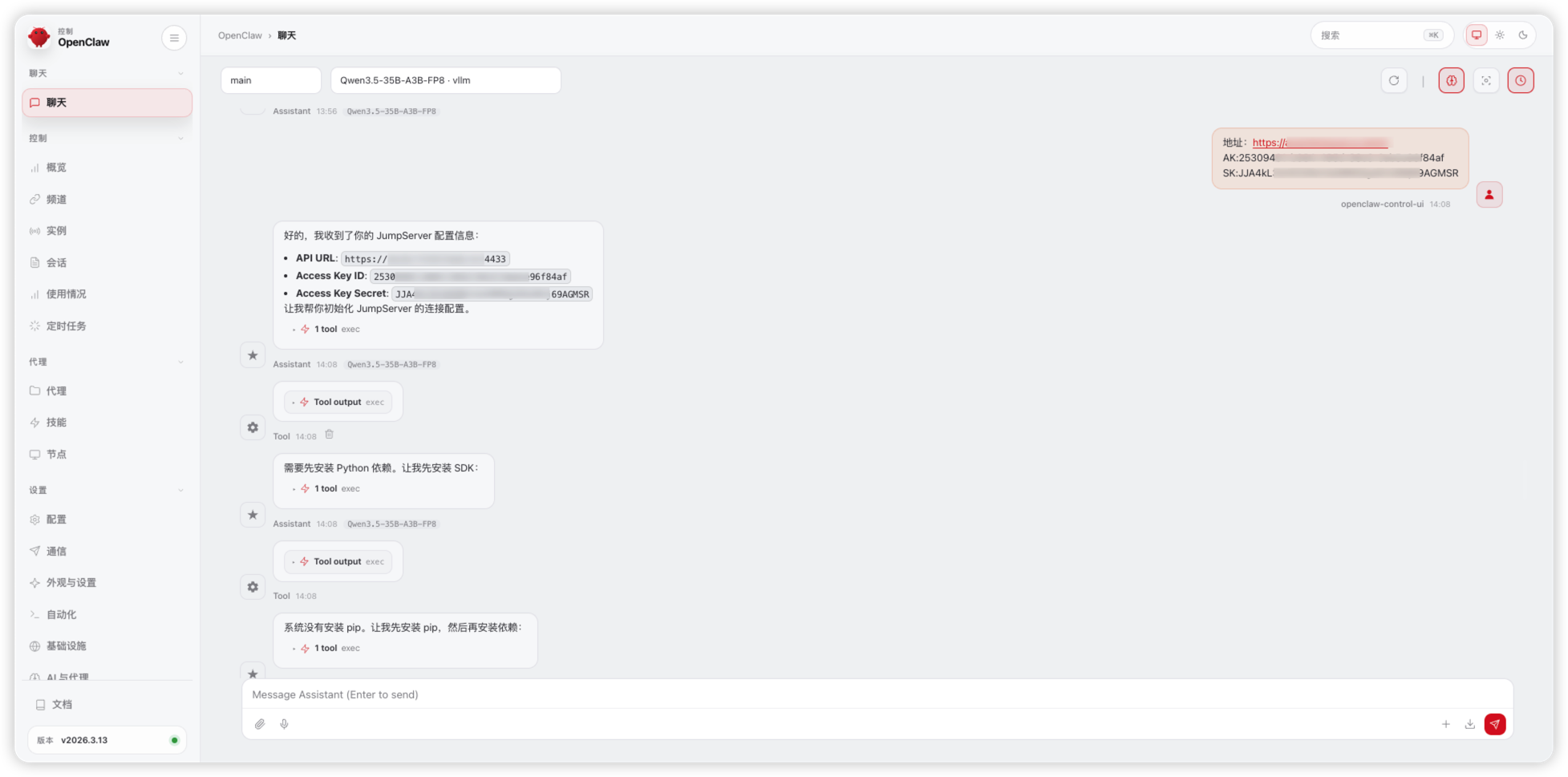Click the download export icon near send

[1469, 724]
